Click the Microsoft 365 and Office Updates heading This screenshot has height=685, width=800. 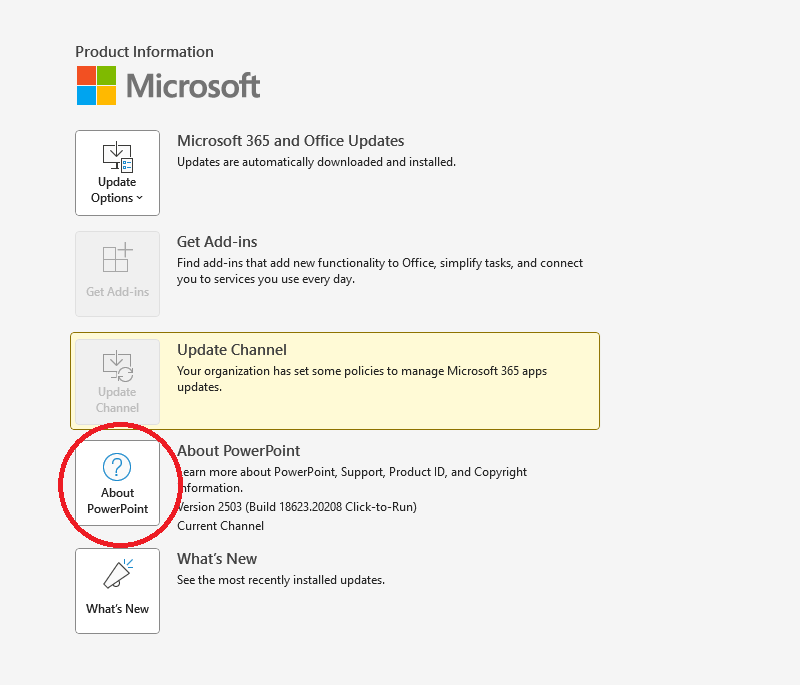point(290,141)
